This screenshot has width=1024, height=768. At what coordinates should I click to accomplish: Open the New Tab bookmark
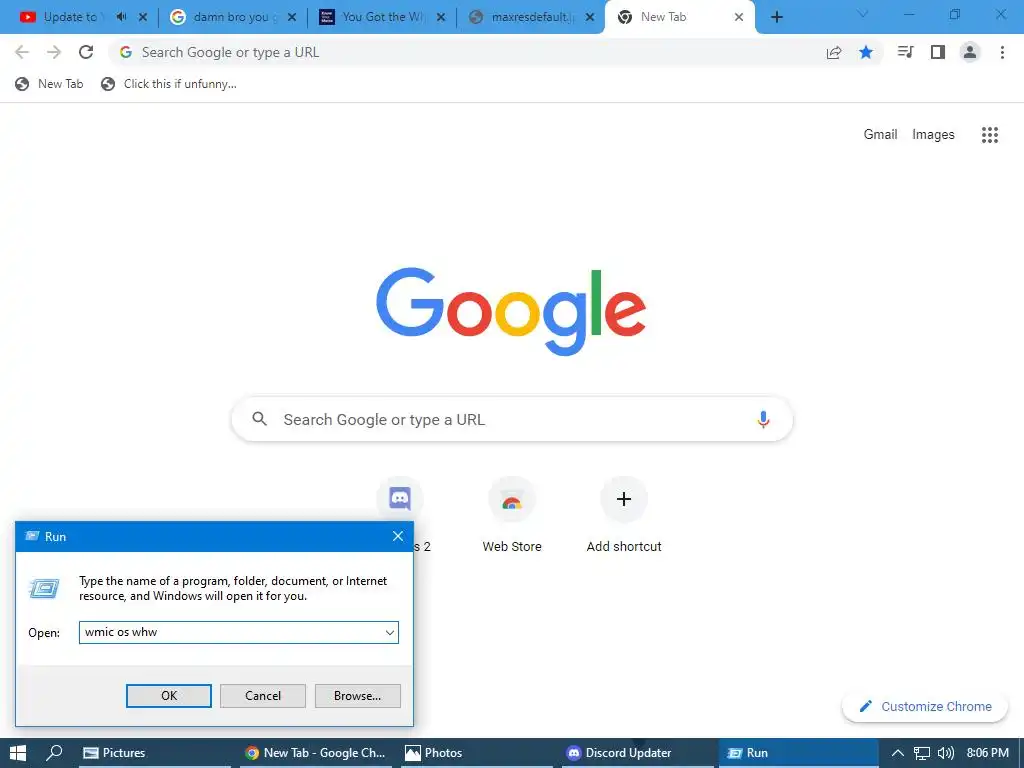coord(49,84)
